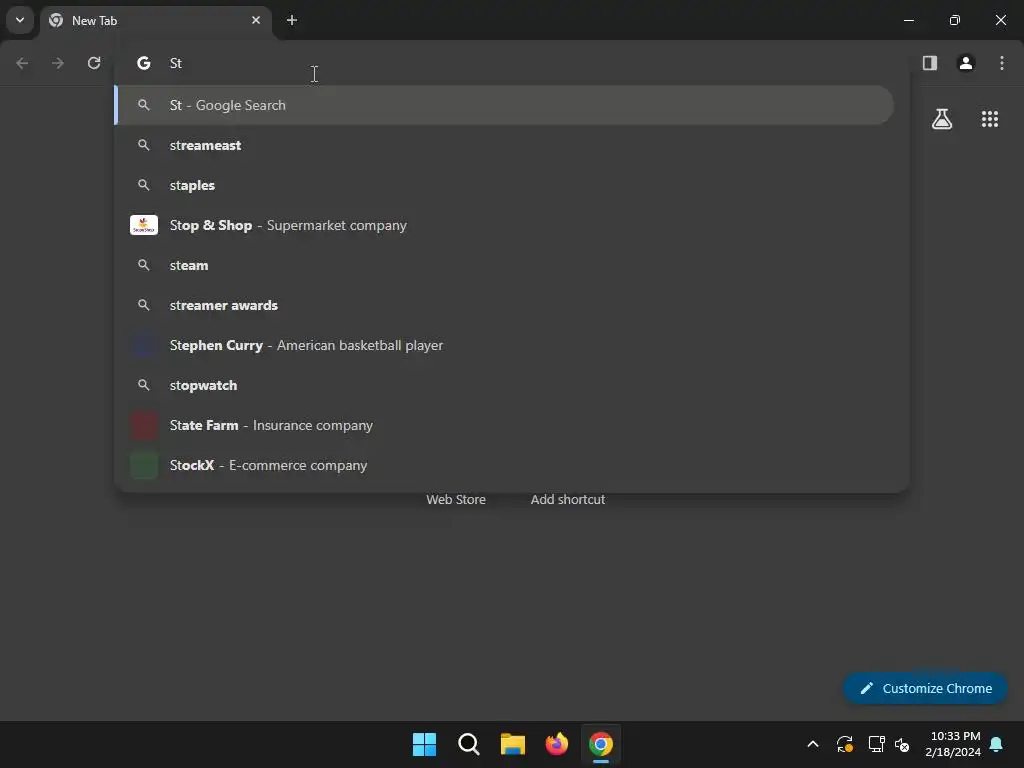Open the clock showing 10:33 PM
This screenshot has width=1024, height=768.
pos(953,744)
